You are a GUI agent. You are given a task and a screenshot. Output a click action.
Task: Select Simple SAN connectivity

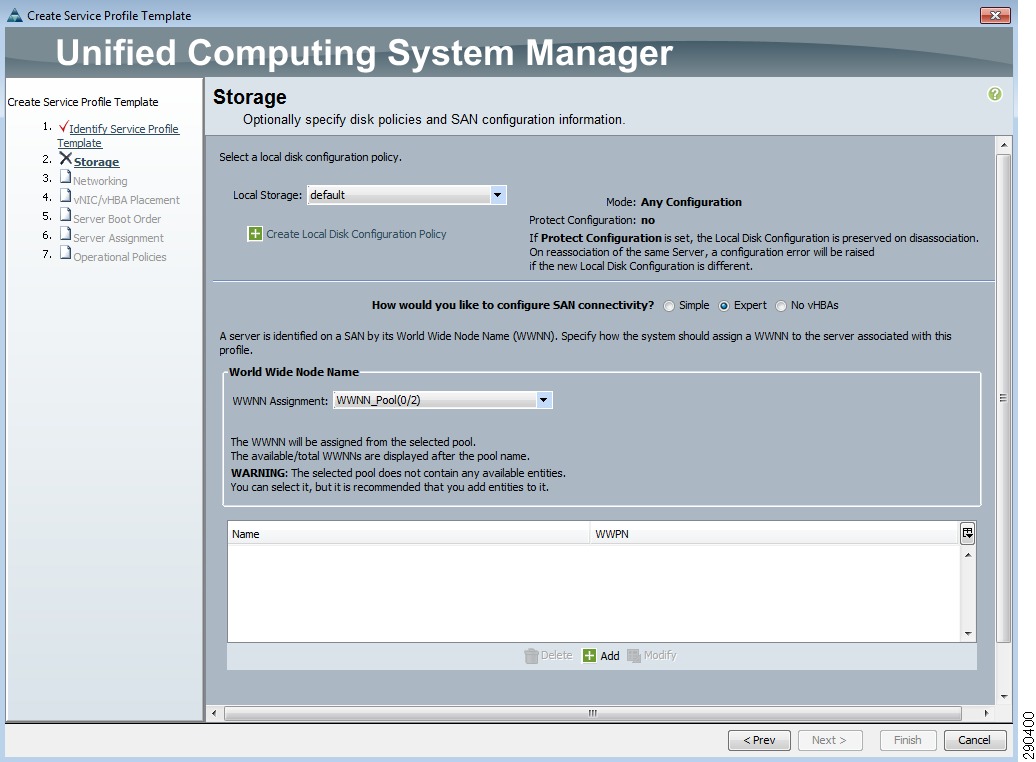click(x=669, y=306)
